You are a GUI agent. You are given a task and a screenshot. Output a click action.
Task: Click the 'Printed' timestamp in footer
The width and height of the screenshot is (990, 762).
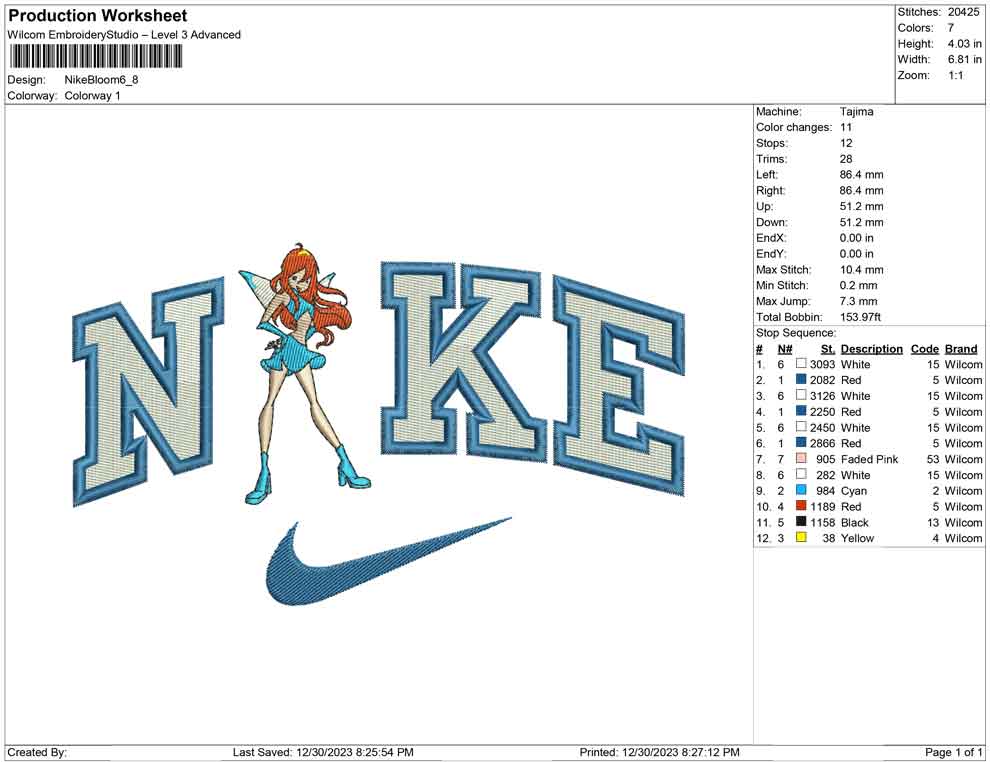click(x=660, y=752)
